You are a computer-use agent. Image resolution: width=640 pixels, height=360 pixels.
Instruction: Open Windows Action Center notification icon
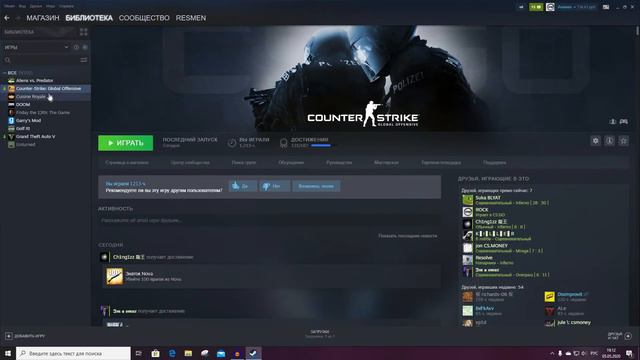pyautogui.click(x=629, y=353)
